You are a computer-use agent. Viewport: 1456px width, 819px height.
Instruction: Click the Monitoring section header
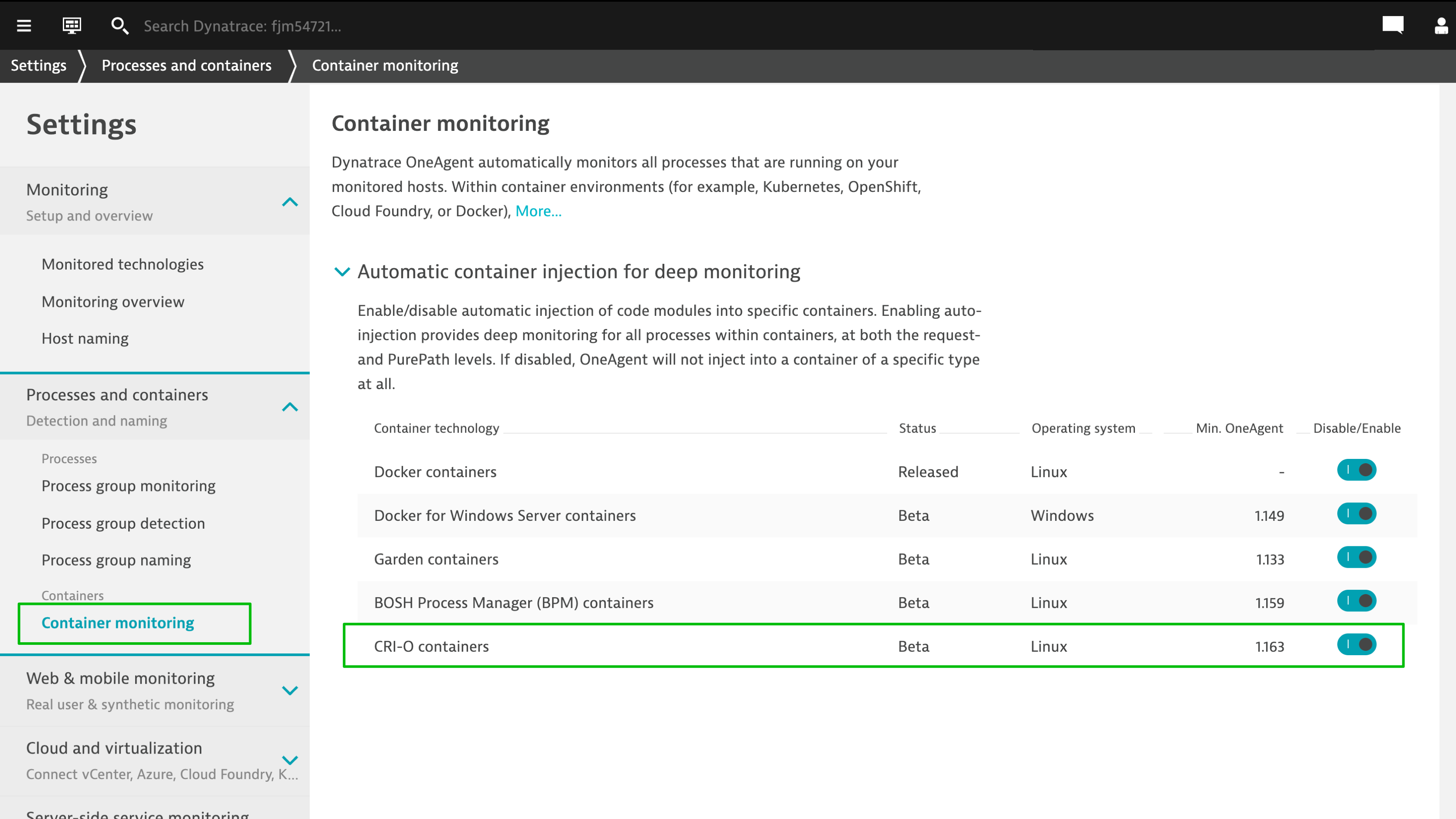tap(155, 201)
